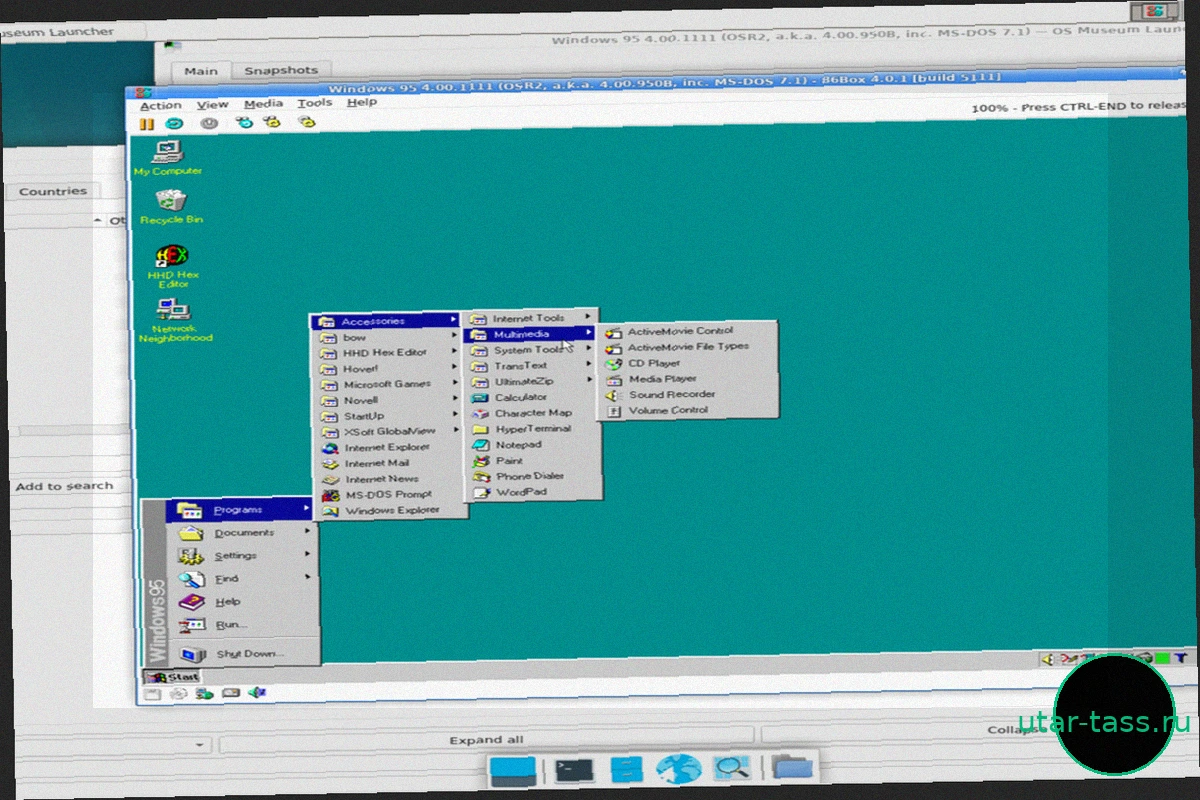This screenshot has height=800, width=1200.
Task: Open the Tools menu in 86Box
Action: (314, 103)
